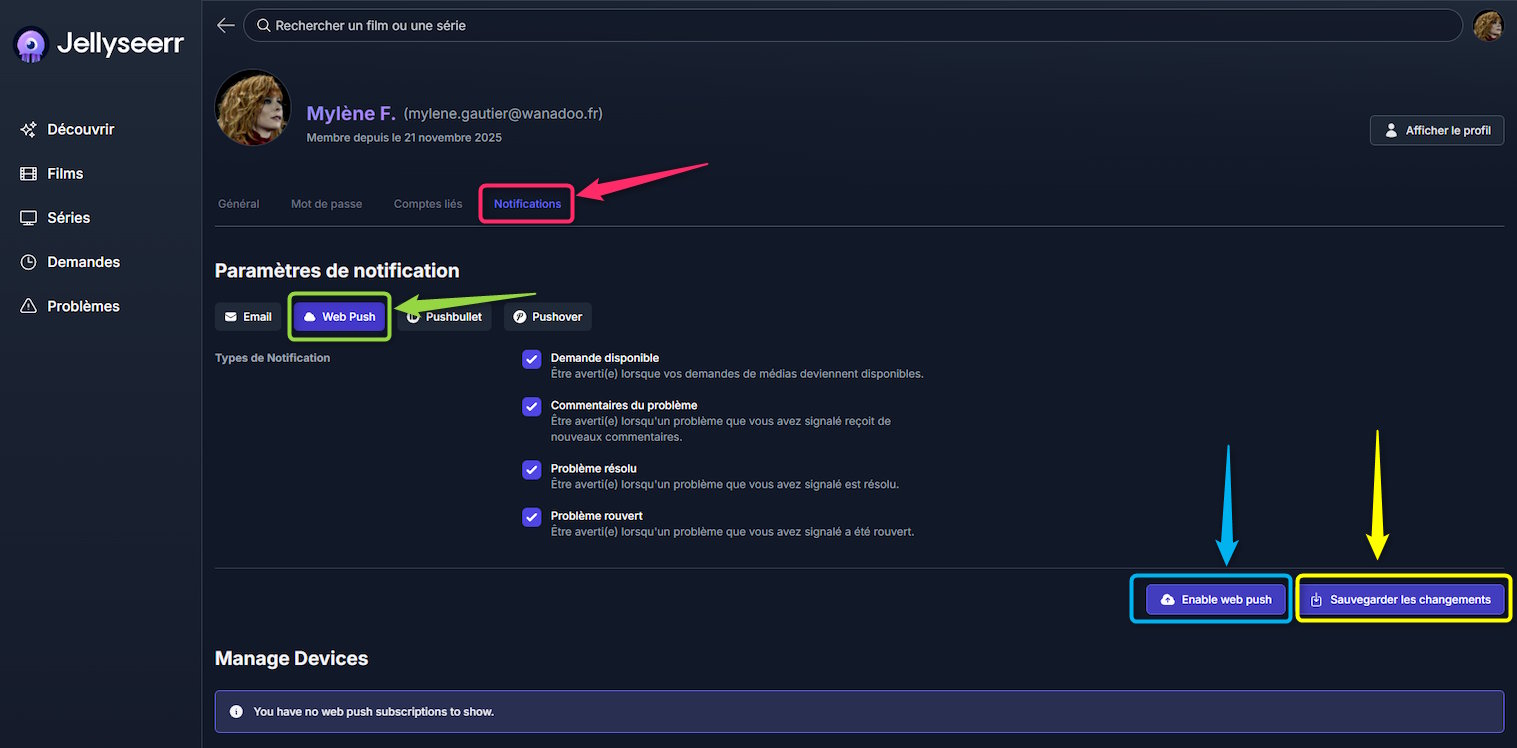
Task: Click the Enable web push button
Action: pyautogui.click(x=1215, y=600)
